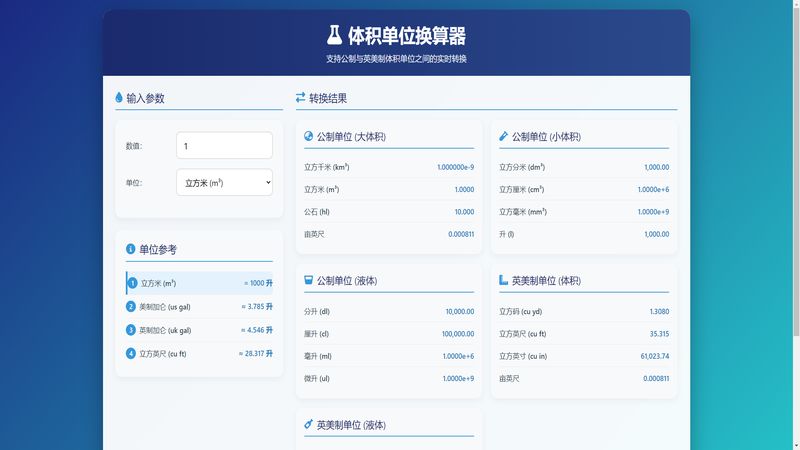The image size is (800, 450).
Task: Click the 数值 input field
Action: [x=224, y=145]
